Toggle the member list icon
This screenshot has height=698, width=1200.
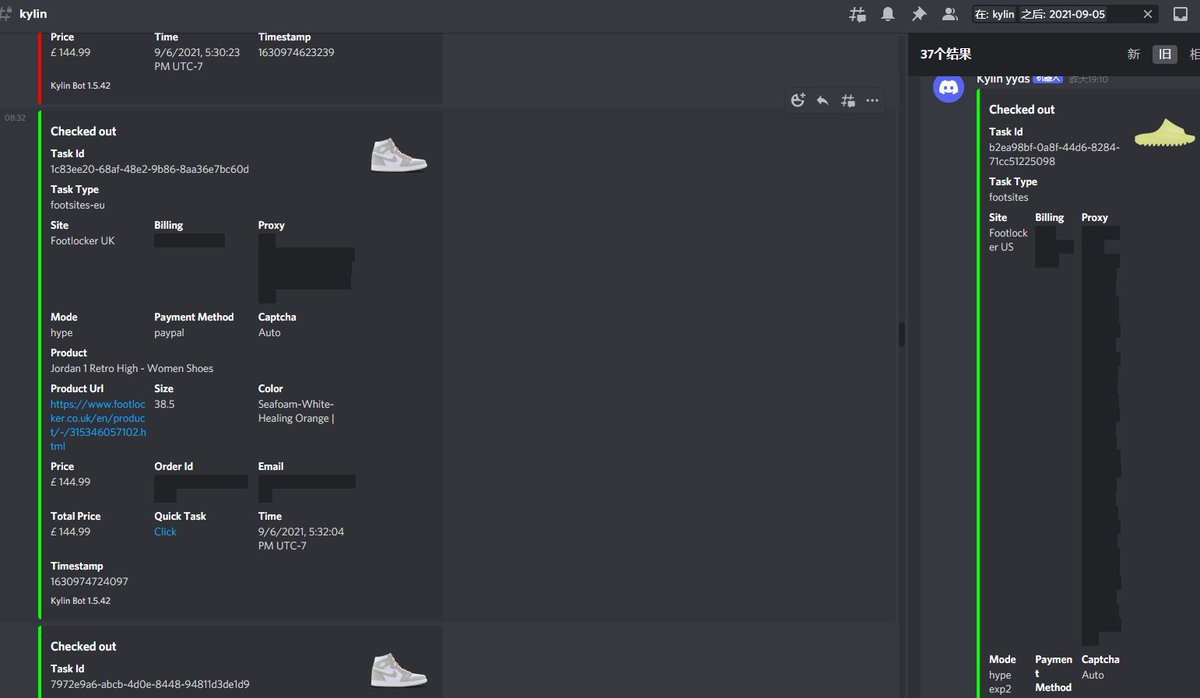[950, 14]
